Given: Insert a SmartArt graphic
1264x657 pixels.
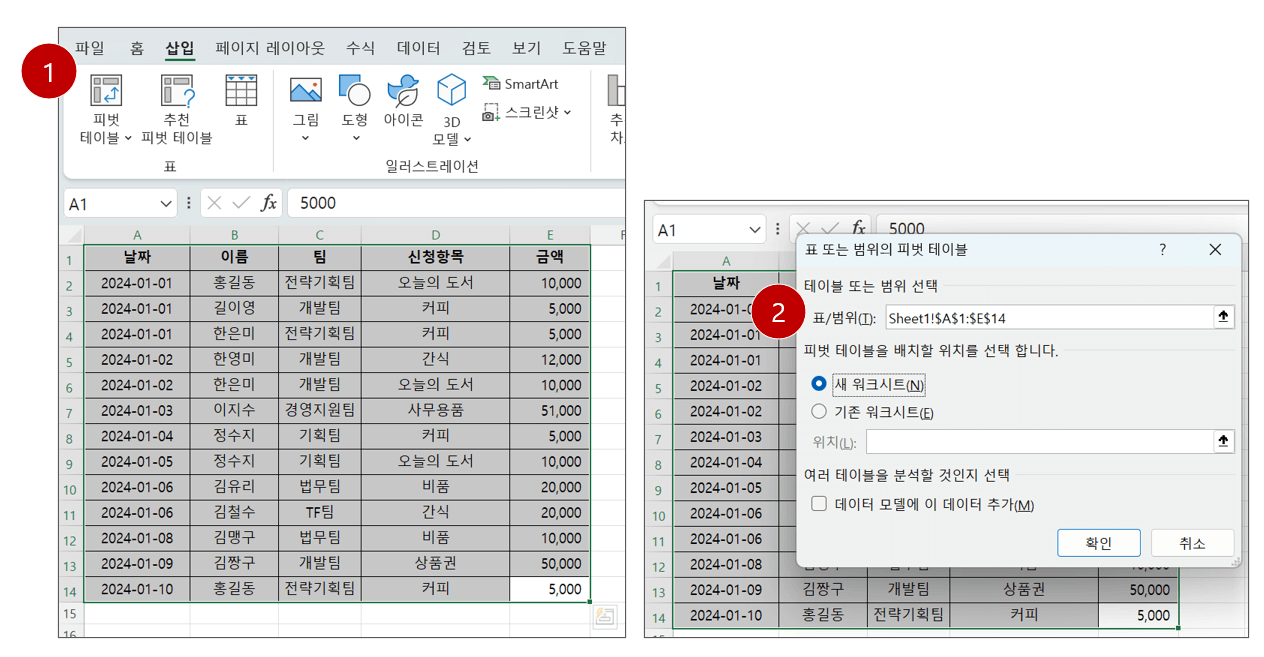Looking at the screenshot, I should point(519,84).
